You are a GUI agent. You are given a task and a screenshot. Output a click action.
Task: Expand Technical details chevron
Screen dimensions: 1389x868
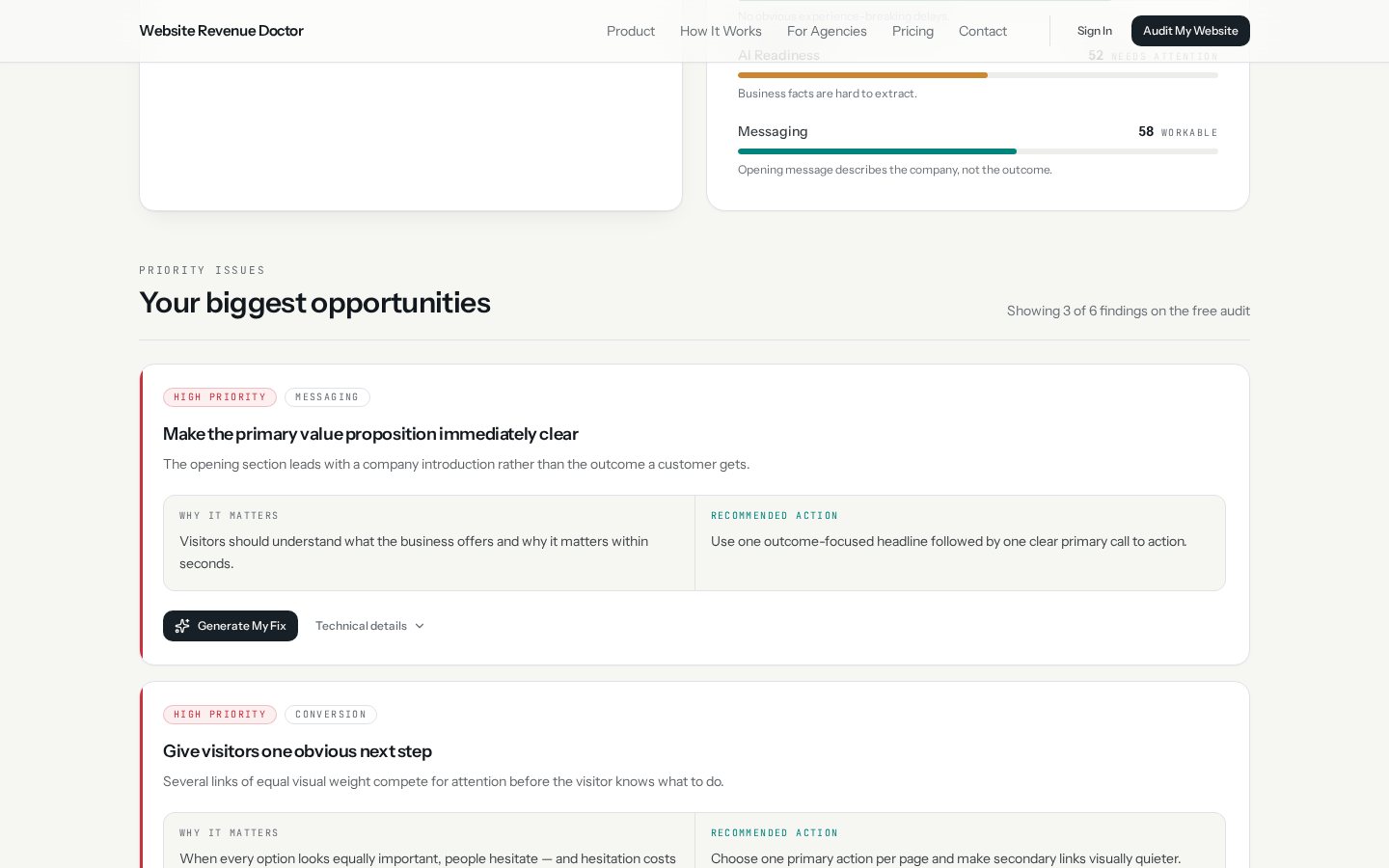pos(420,626)
